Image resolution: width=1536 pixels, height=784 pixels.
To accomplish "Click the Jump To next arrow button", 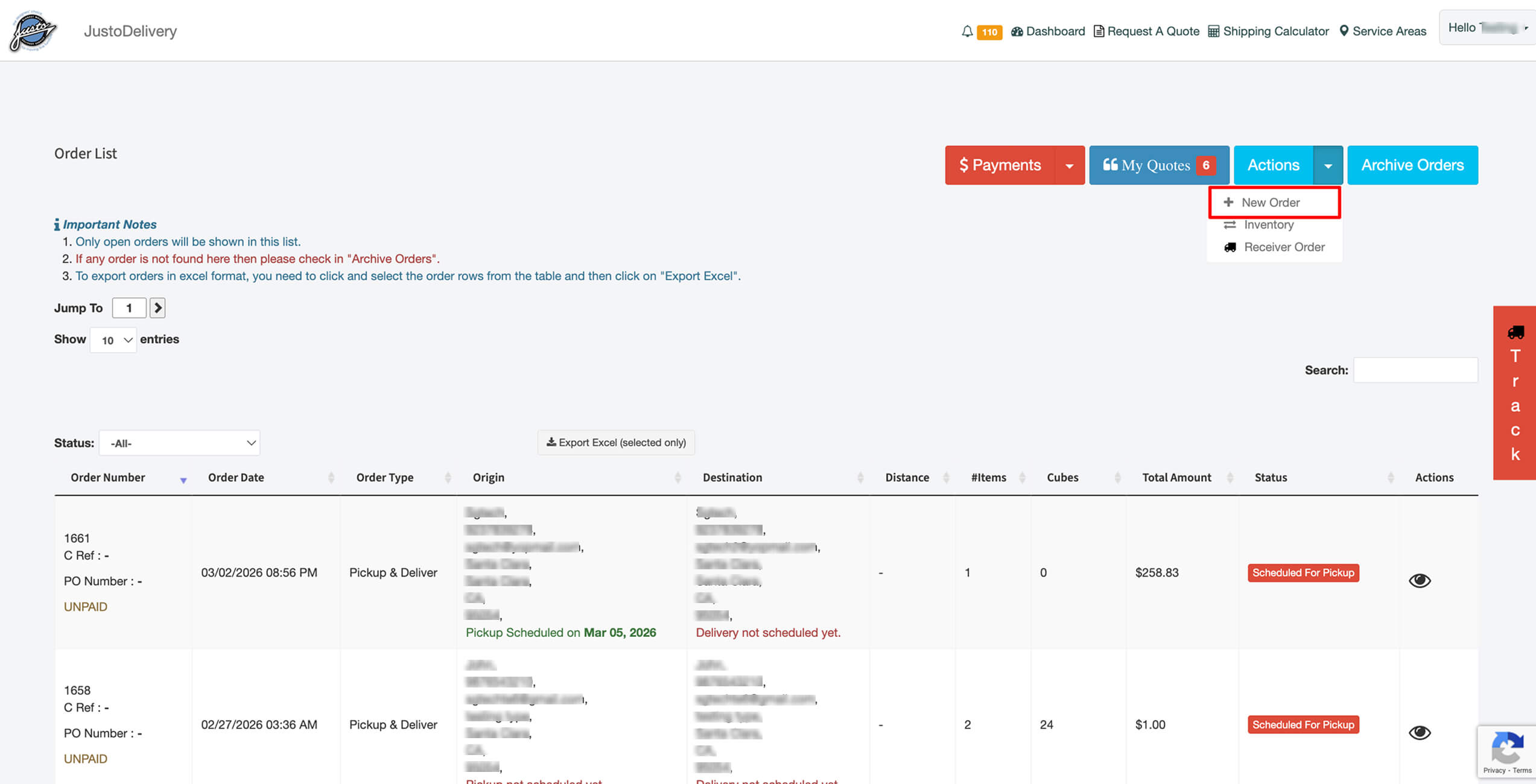I will coord(157,308).
